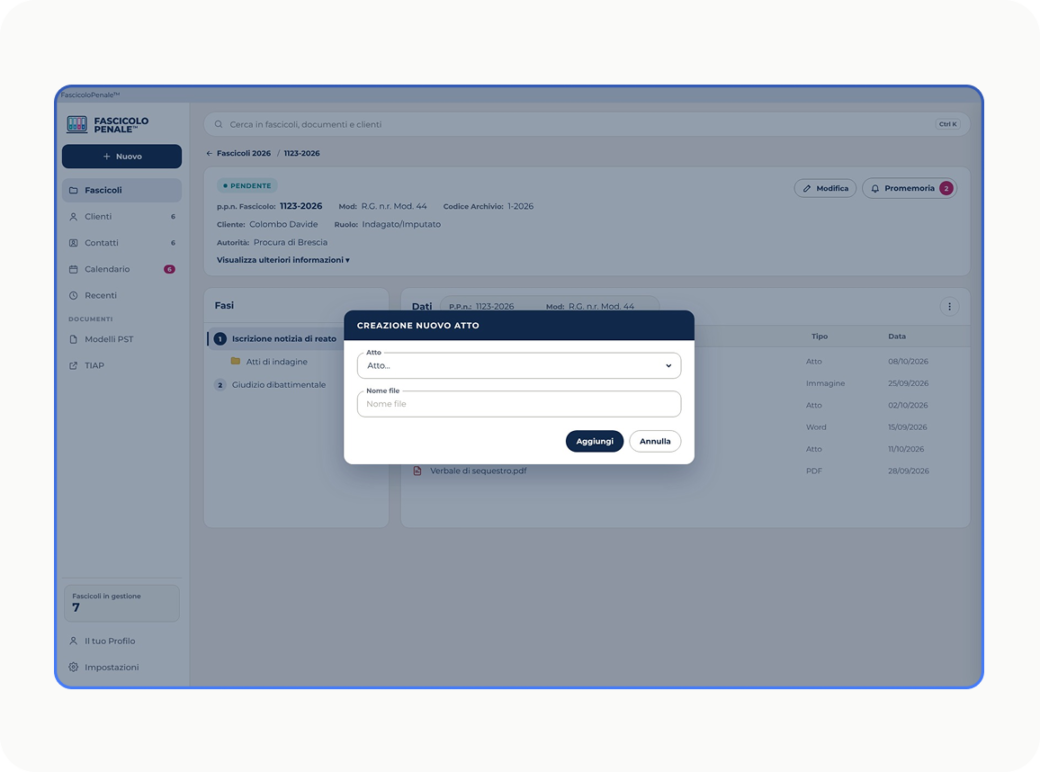Image resolution: width=1040 pixels, height=772 pixels.
Task: Focus the search field for fascicoli and documenti
Action: point(586,125)
